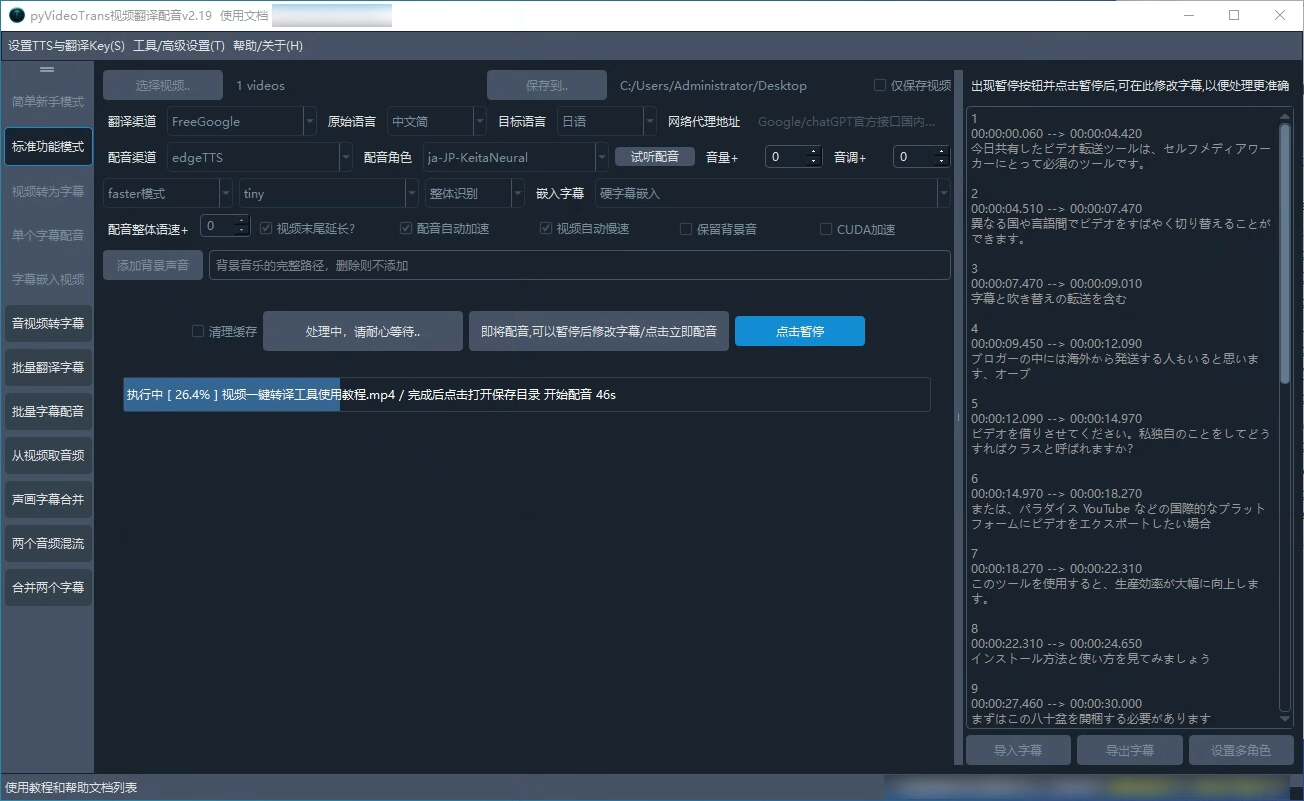
Task: Click the task progress bar at 26.4%
Action: (526, 394)
